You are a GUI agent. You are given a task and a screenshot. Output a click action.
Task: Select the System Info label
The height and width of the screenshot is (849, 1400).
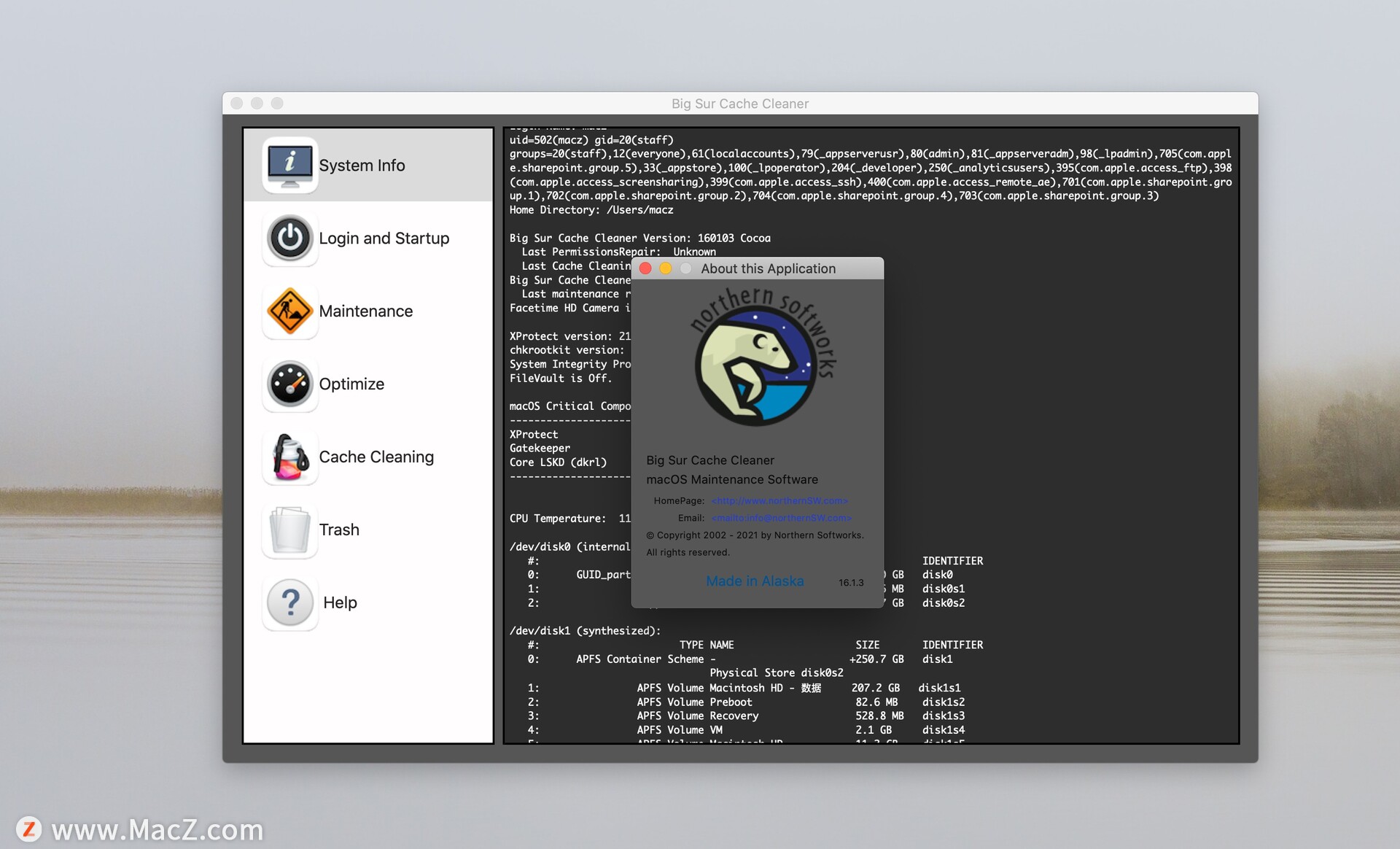362,166
